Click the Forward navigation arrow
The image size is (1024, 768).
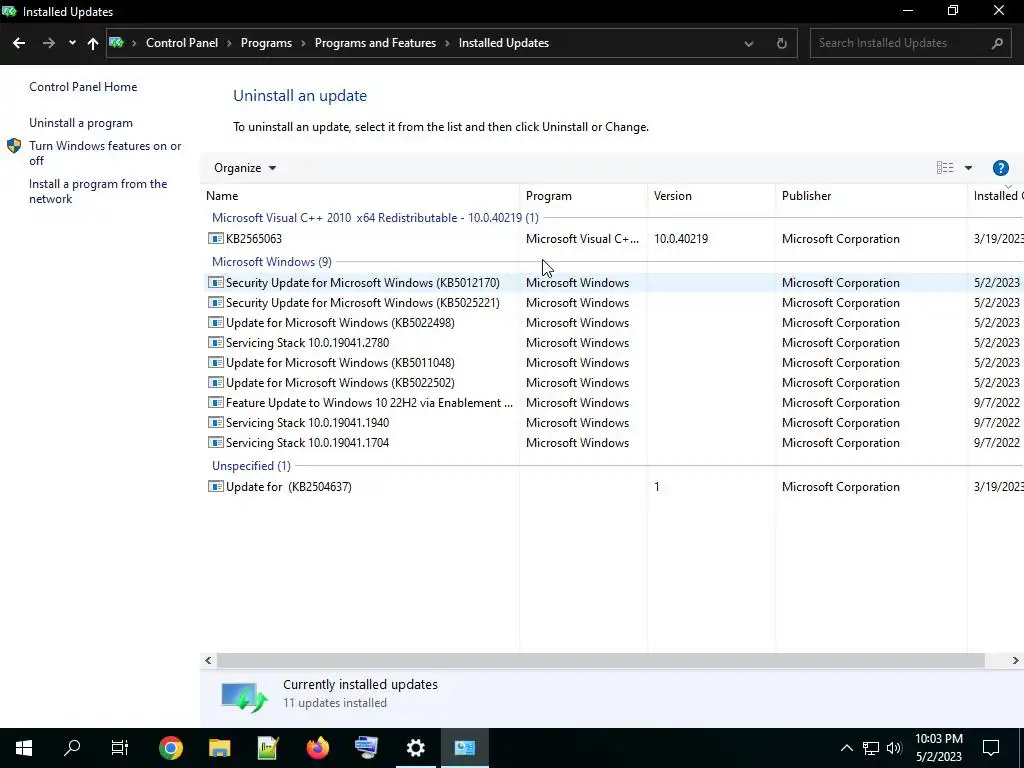48,43
